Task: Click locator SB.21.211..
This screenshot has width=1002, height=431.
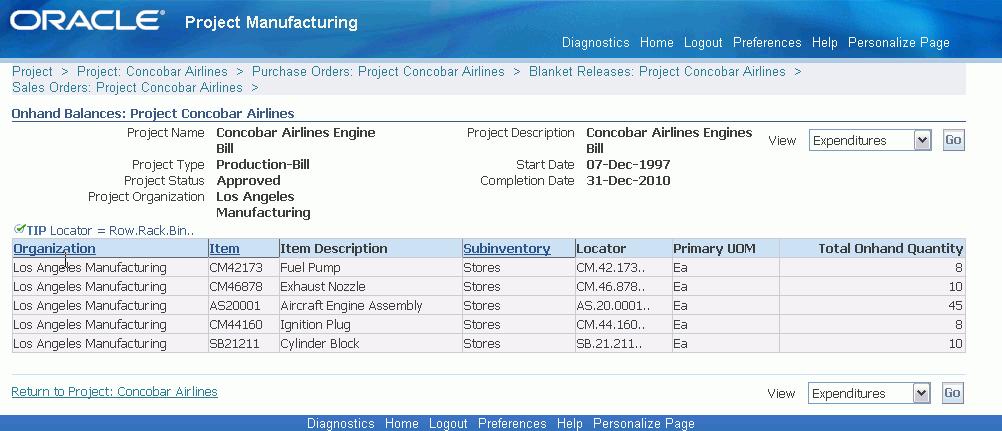Action: 609,344
